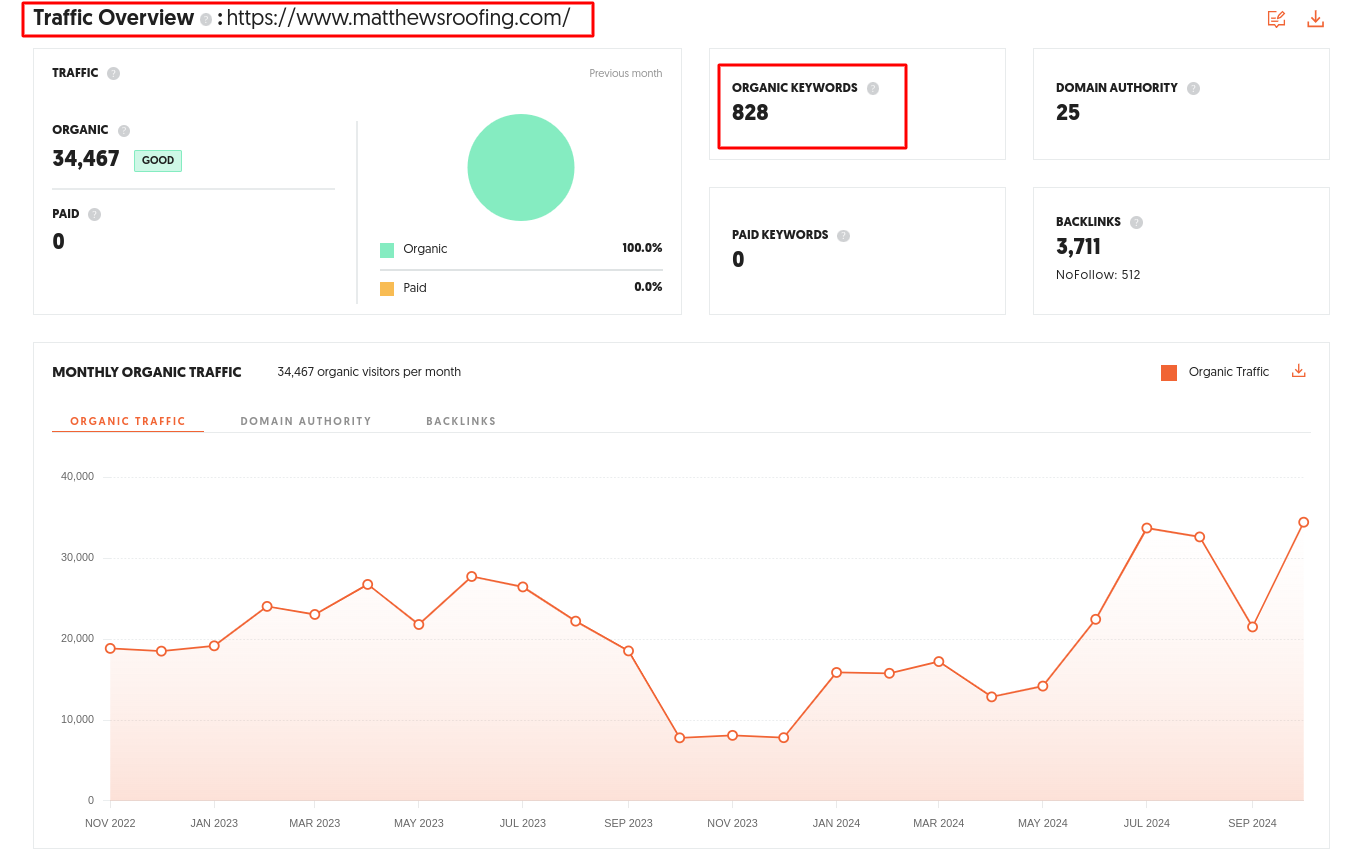Viewport: 1345px width, 853px height.
Task: Select the ORGANIC TRAFFIC tab
Action: (x=128, y=421)
